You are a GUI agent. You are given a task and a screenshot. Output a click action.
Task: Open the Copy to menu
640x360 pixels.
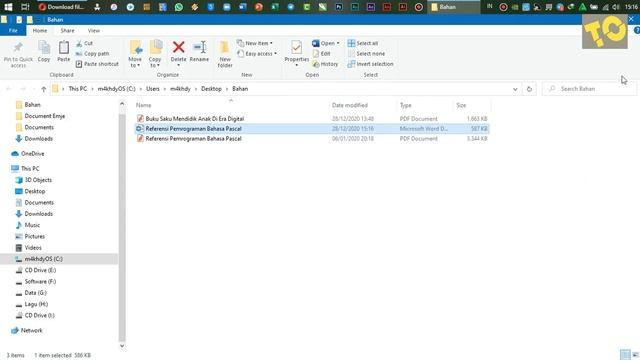(x=155, y=54)
